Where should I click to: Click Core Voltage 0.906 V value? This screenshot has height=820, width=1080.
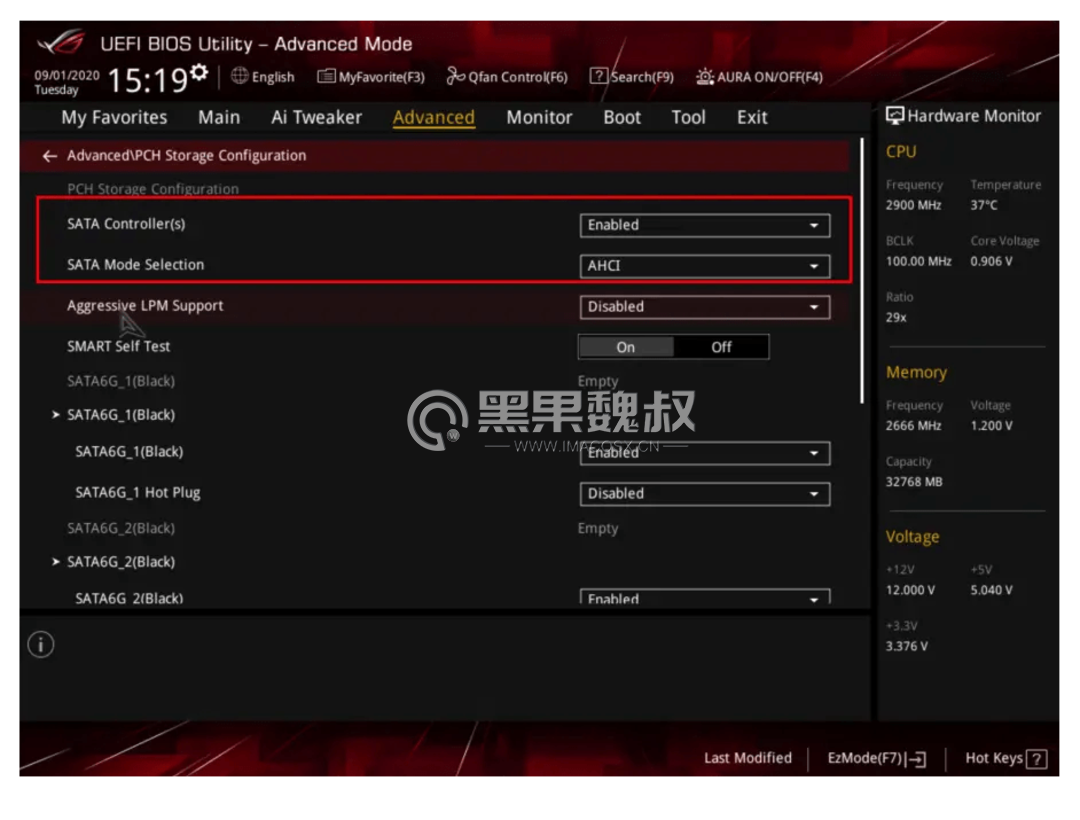click(991, 262)
